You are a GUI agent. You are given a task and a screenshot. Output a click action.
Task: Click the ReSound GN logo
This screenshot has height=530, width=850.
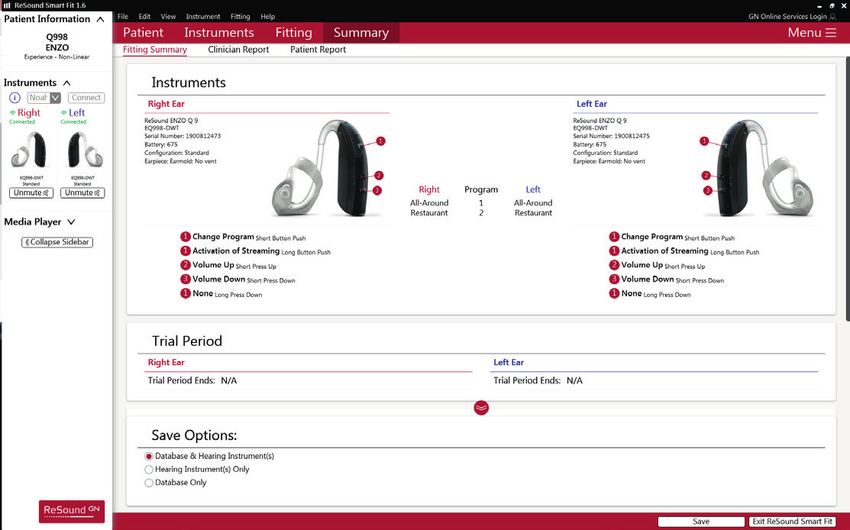(72, 510)
